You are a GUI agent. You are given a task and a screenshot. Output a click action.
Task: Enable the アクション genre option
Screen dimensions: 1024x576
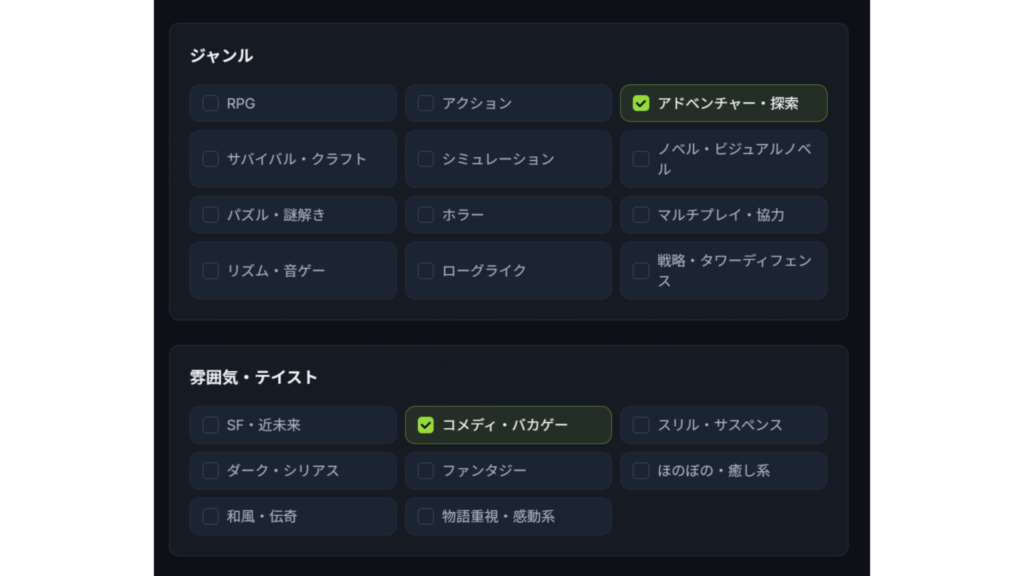[x=426, y=103]
